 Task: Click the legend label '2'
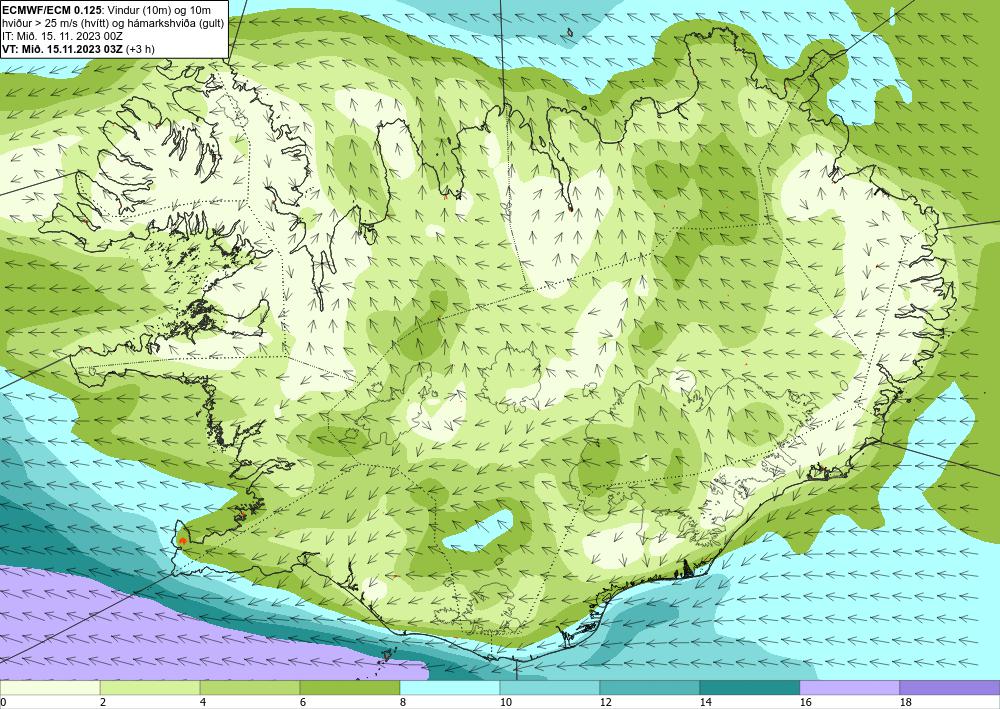click(103, 702)
